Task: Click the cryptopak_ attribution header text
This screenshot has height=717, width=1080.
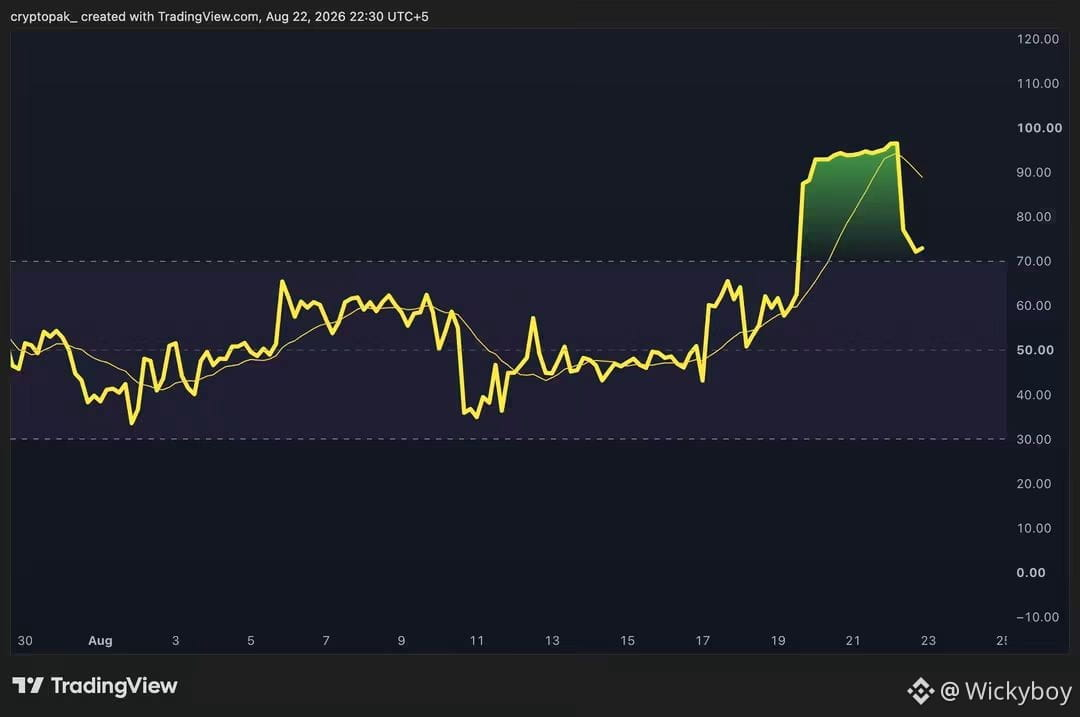Action: (x=219, y=17)
